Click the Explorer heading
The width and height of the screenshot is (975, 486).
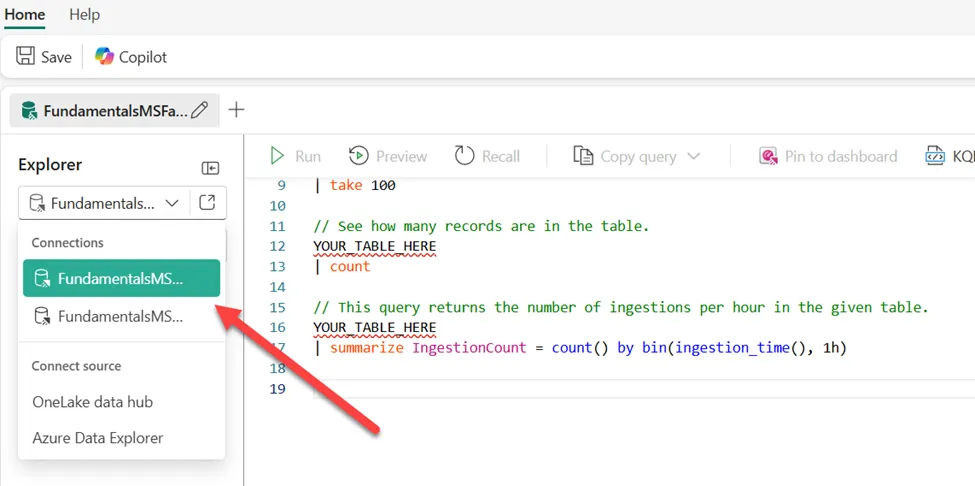coord(50,165)
